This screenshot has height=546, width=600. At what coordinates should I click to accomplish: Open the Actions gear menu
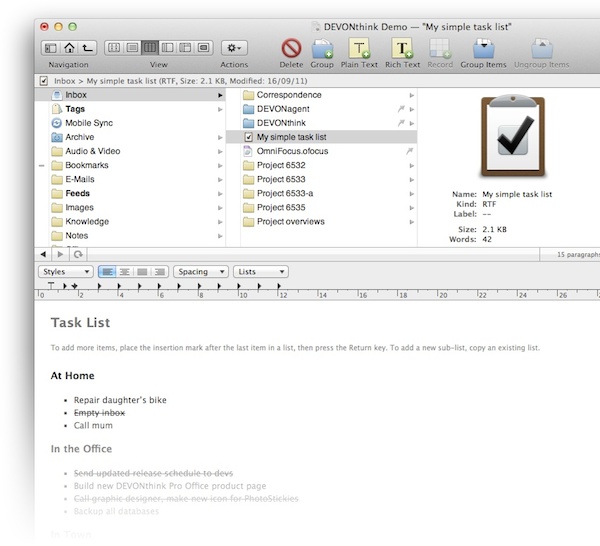pos(234,47)
